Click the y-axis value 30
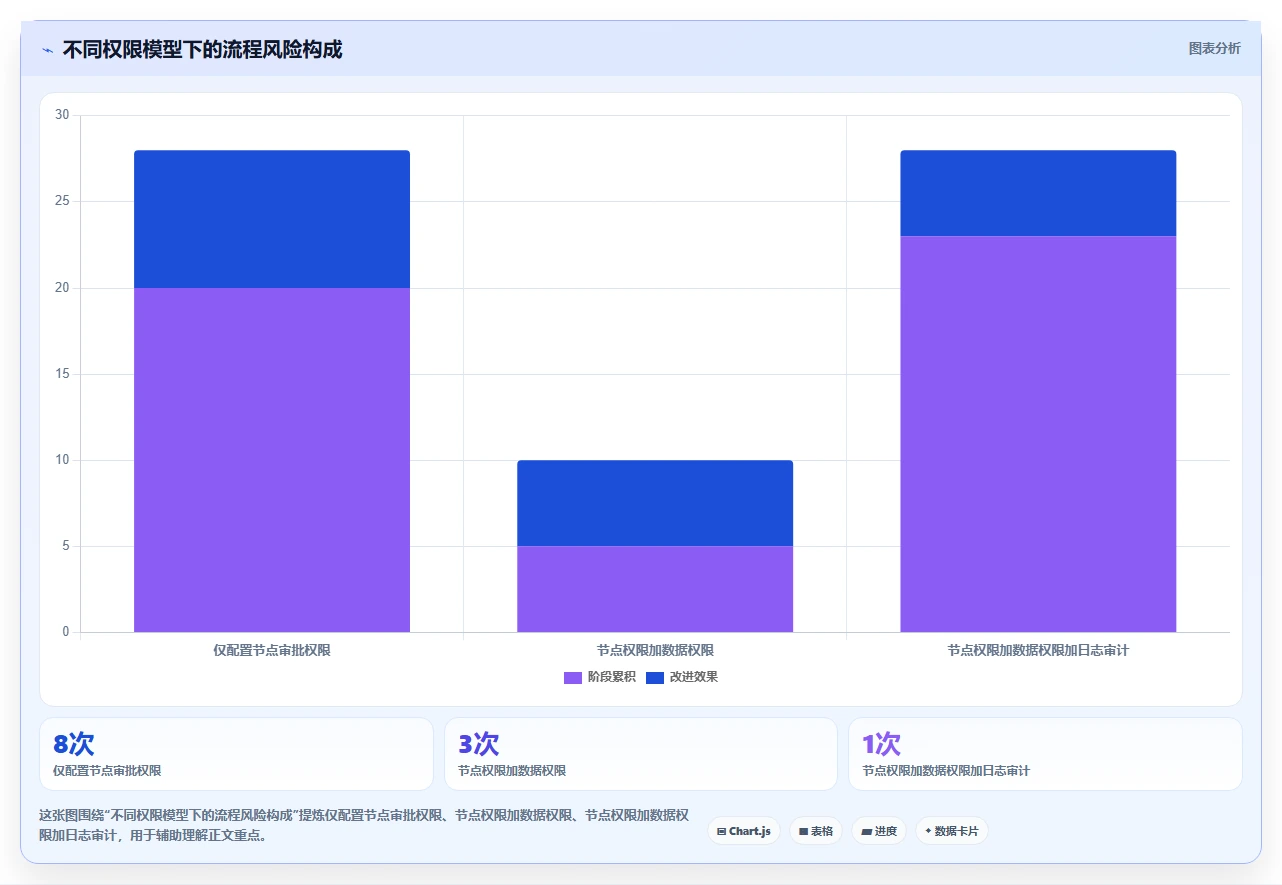Viewport: 1282px width, 885px height. 62,115
